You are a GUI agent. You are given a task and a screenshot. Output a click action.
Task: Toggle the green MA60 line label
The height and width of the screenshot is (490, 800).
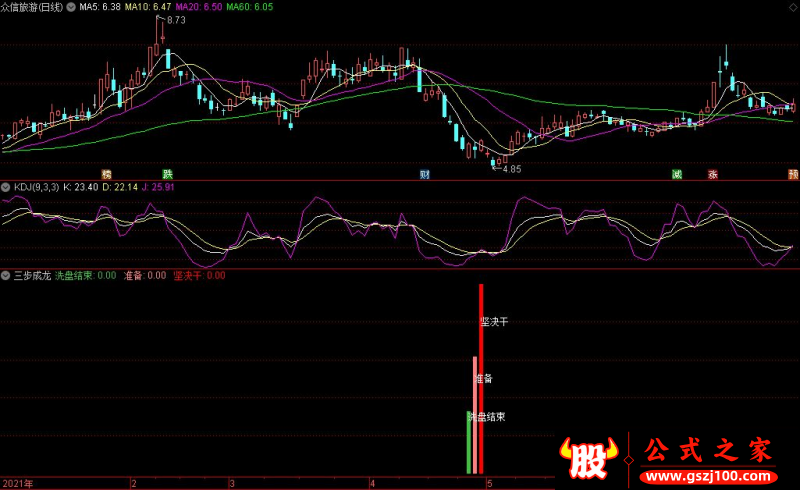[x=248, y=7]
